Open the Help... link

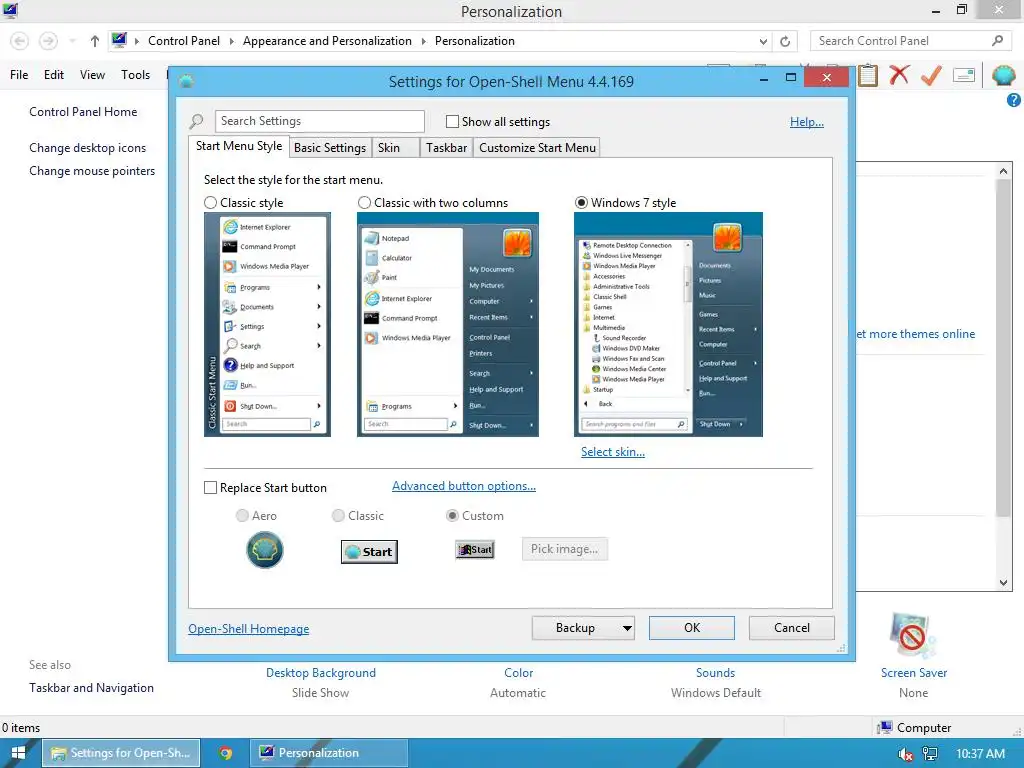pos(807,122)
